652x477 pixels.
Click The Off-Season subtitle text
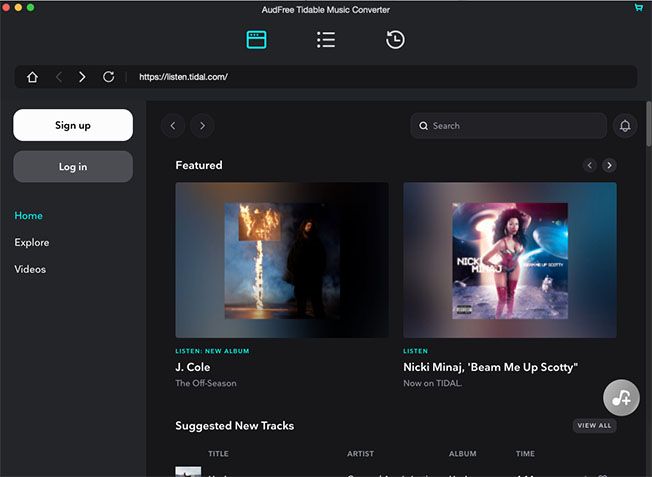[x=206, y=383]
